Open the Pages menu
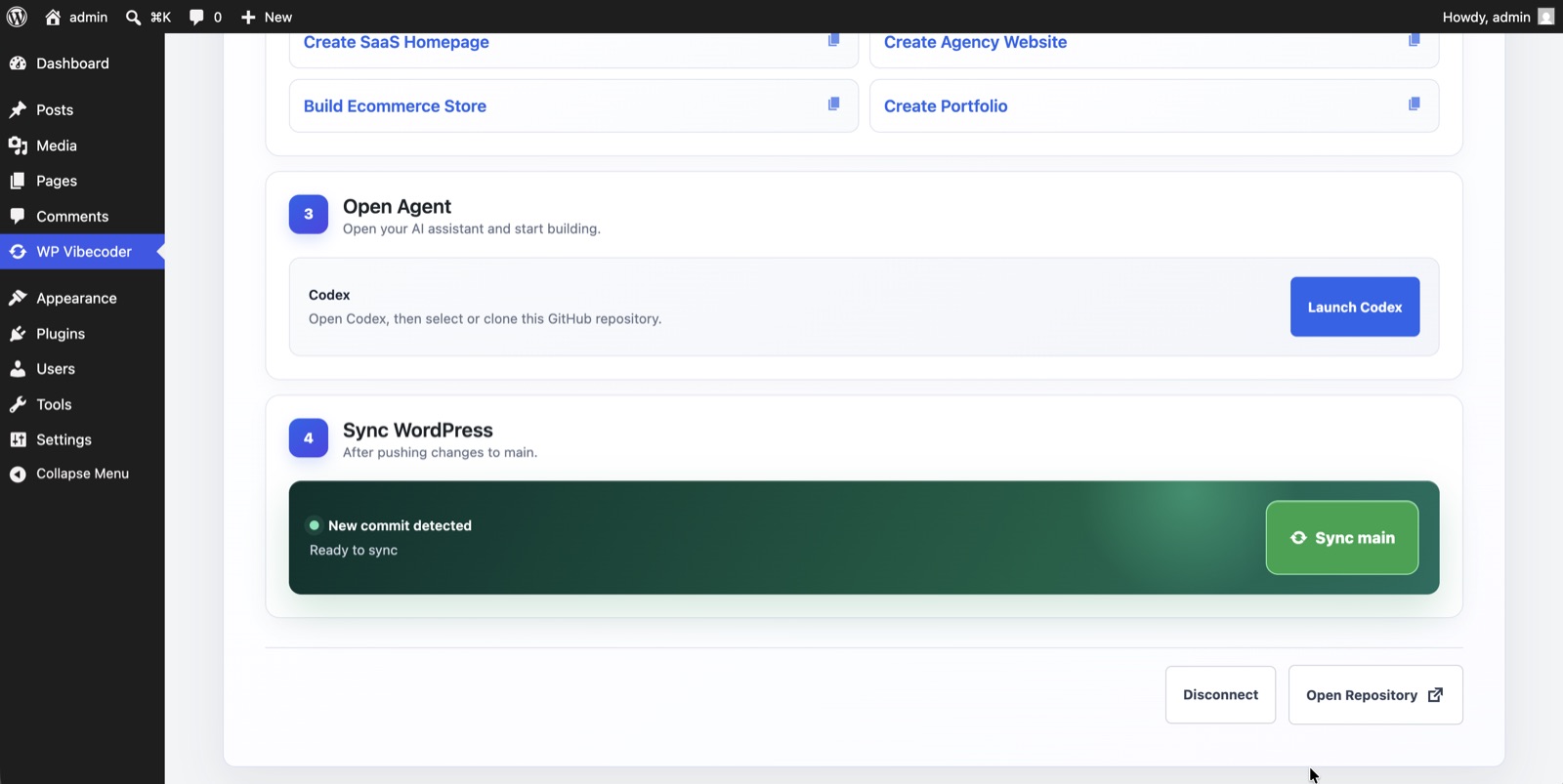 point(82,181)
